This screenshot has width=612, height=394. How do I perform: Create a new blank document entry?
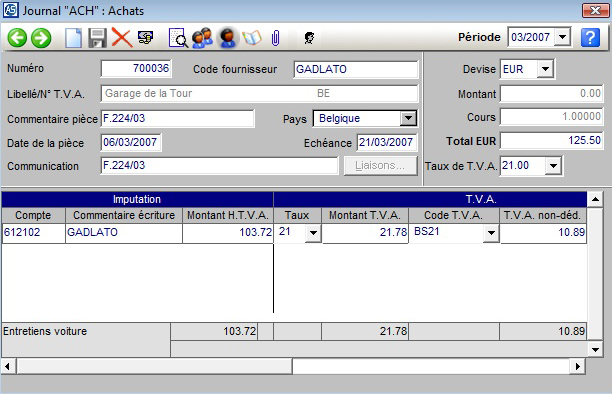[x=73, y=38]
